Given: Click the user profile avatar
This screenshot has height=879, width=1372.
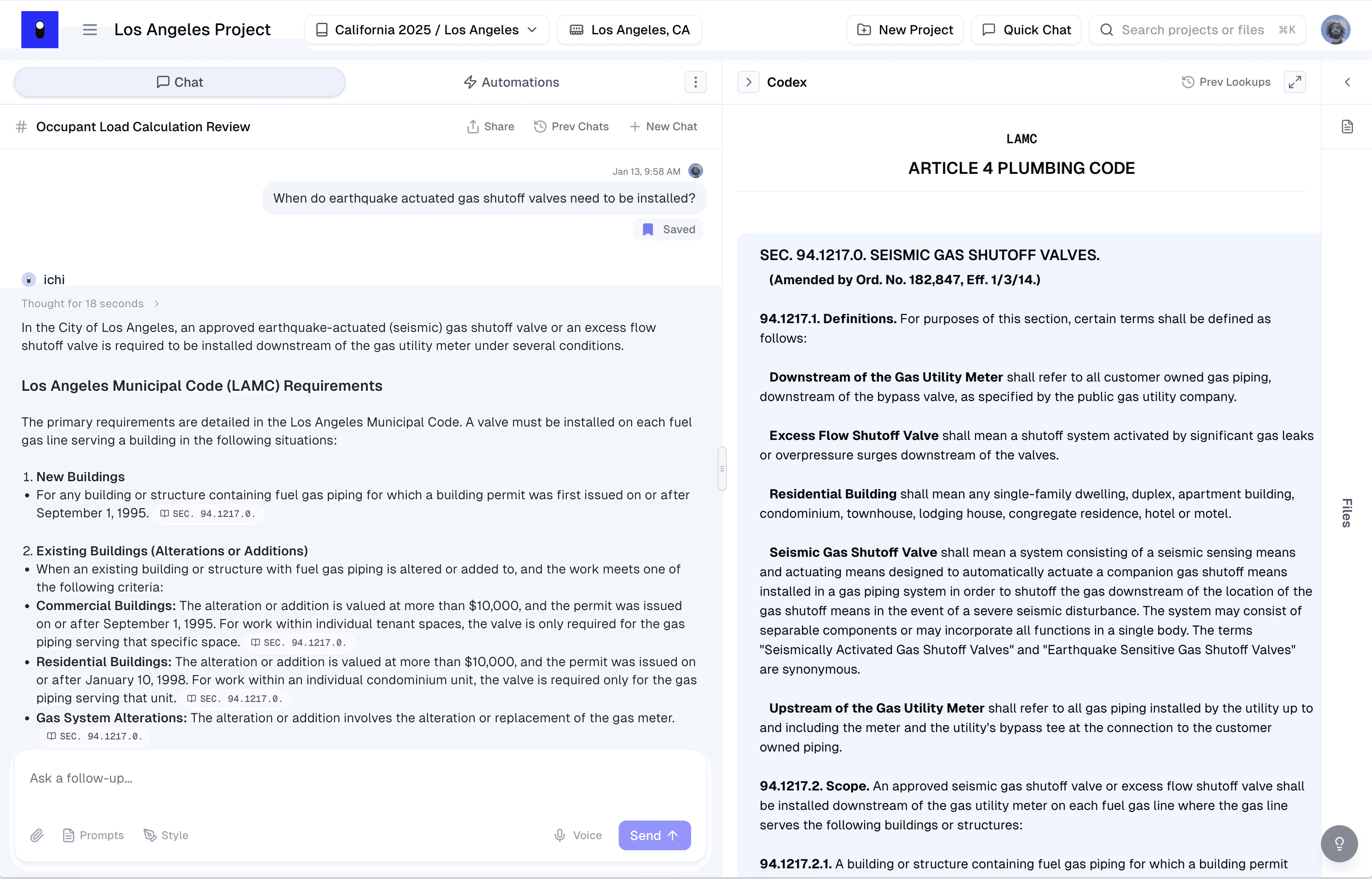Looking at the screenshot, I should pos(1335,30).
